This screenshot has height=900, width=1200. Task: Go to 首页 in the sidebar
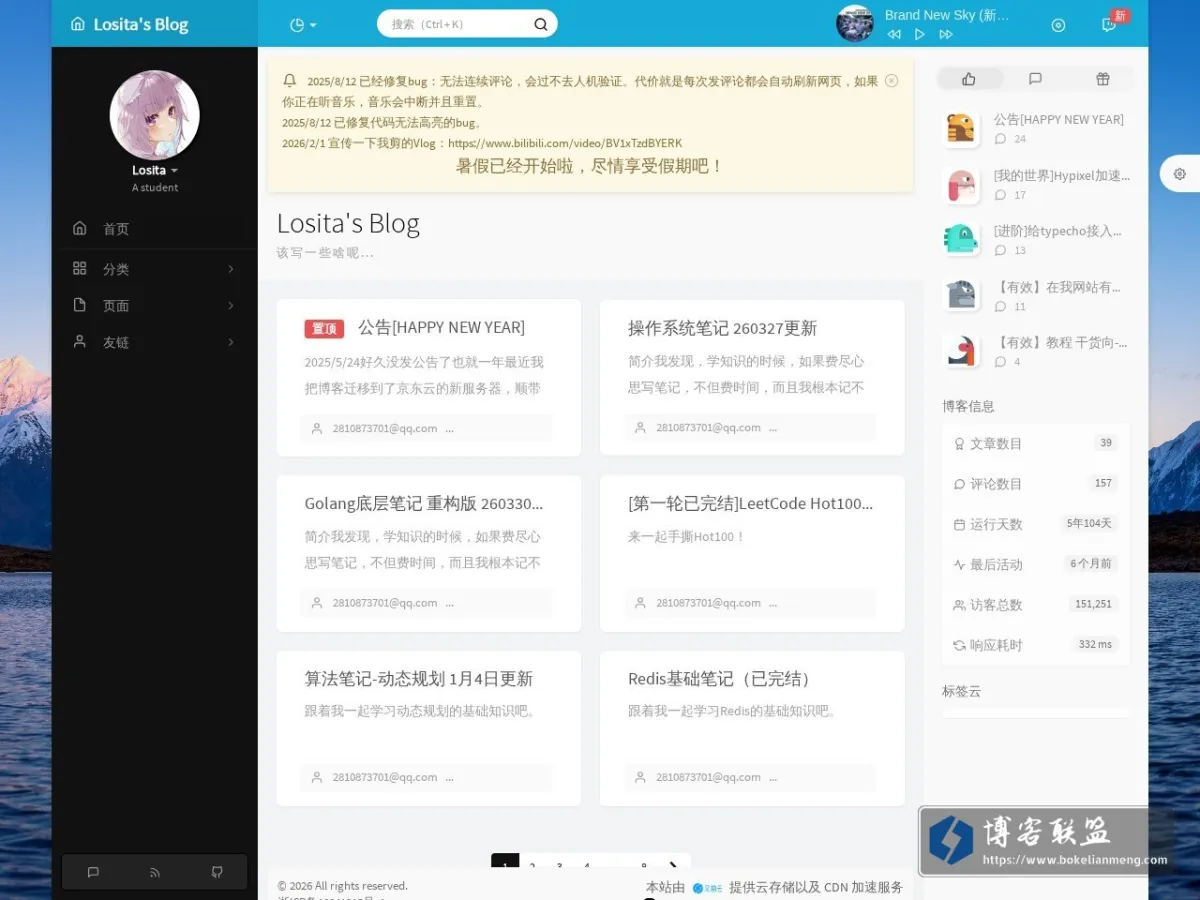(x=155, y=229)
